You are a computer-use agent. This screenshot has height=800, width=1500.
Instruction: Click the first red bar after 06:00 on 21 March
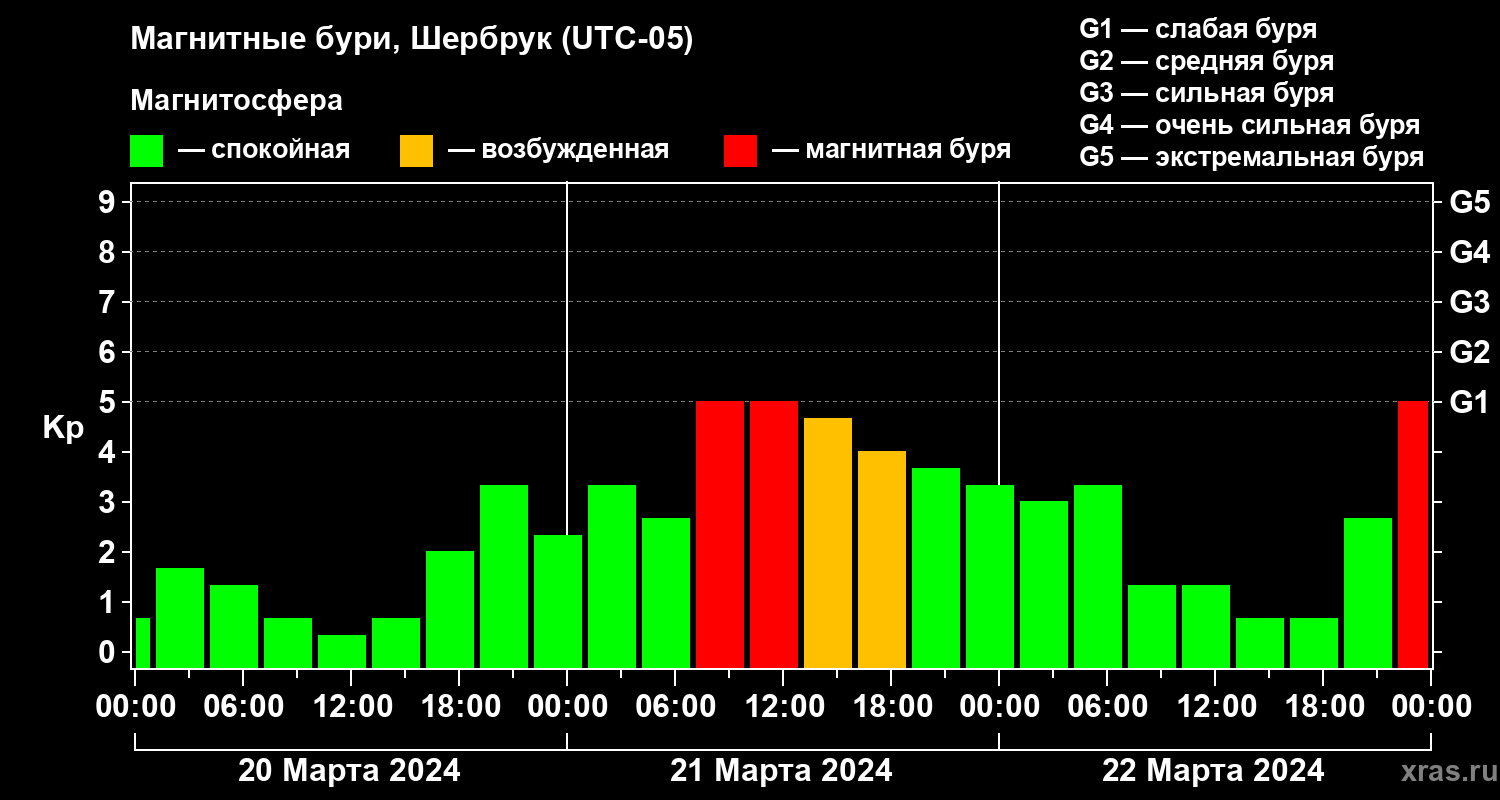(x=720, y=534)
